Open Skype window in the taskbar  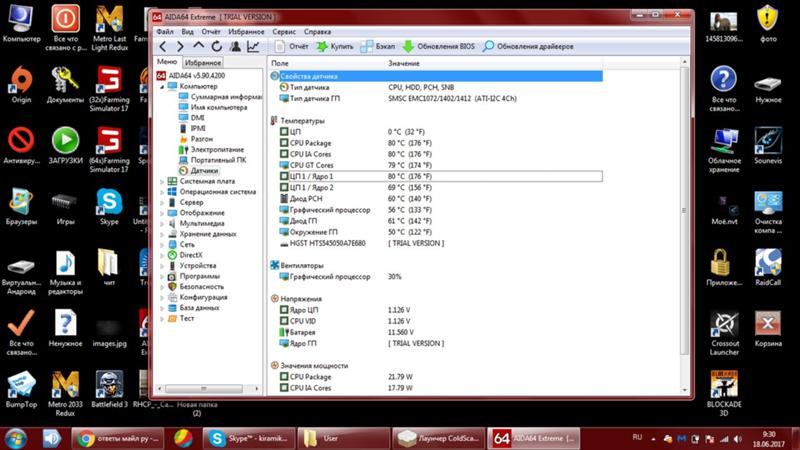(249, 438)
